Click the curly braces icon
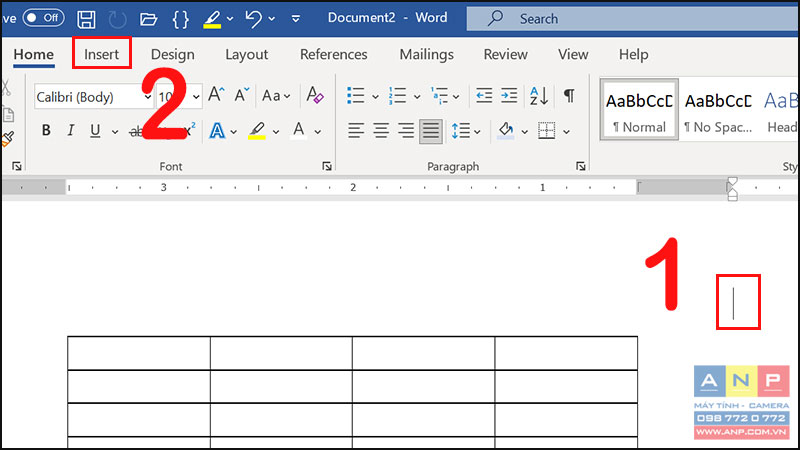This screenshot has width=800, height=450. [181, 19]
